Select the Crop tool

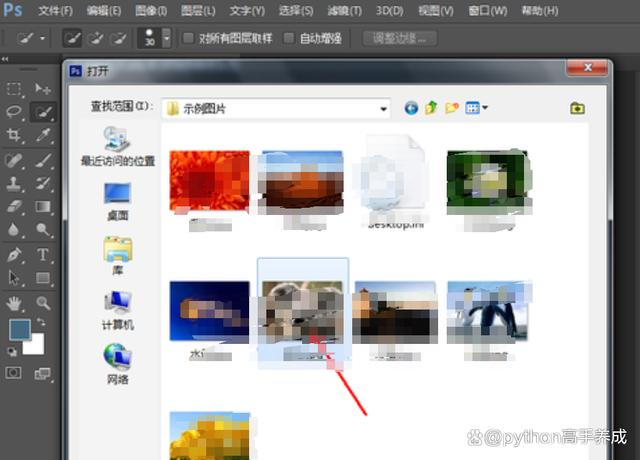coord(15,135)
